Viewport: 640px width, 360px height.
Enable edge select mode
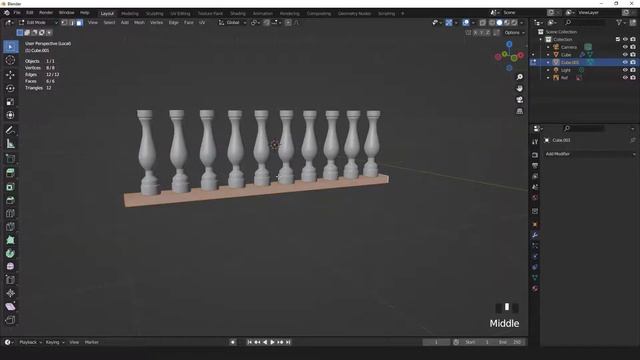point(72,23)
